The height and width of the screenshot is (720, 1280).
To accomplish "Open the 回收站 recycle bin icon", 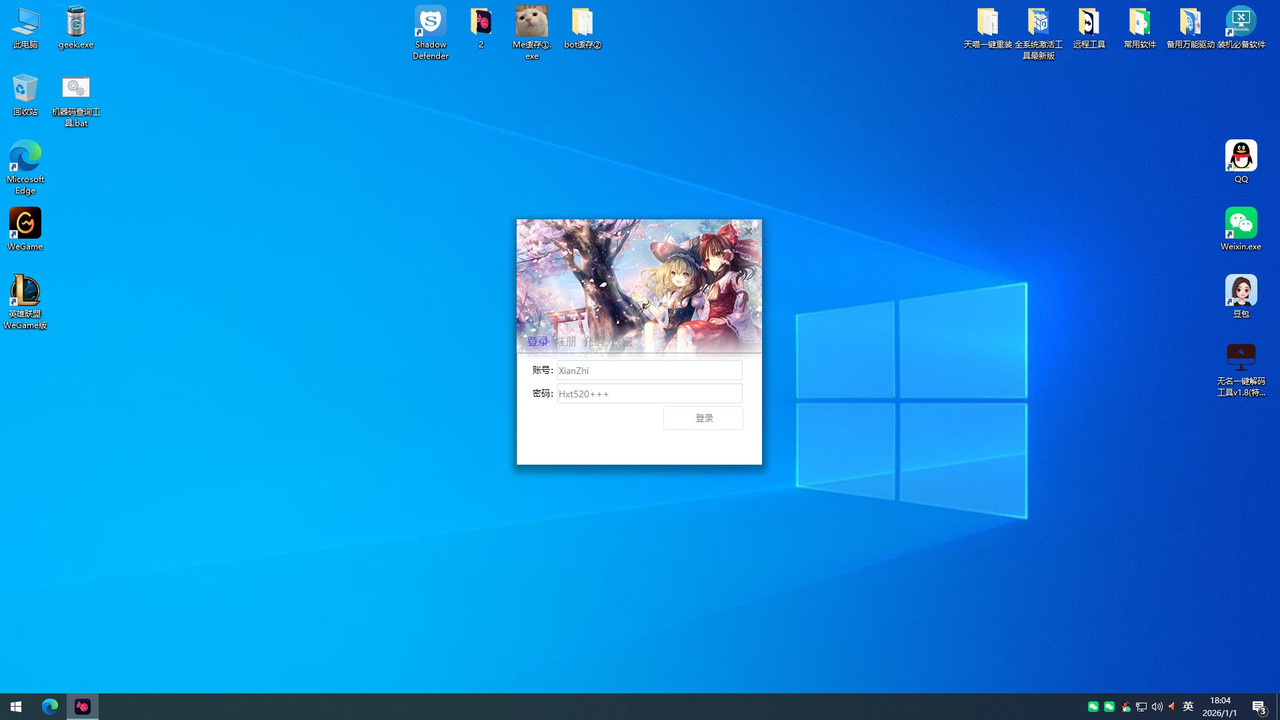I will (25, 95).
